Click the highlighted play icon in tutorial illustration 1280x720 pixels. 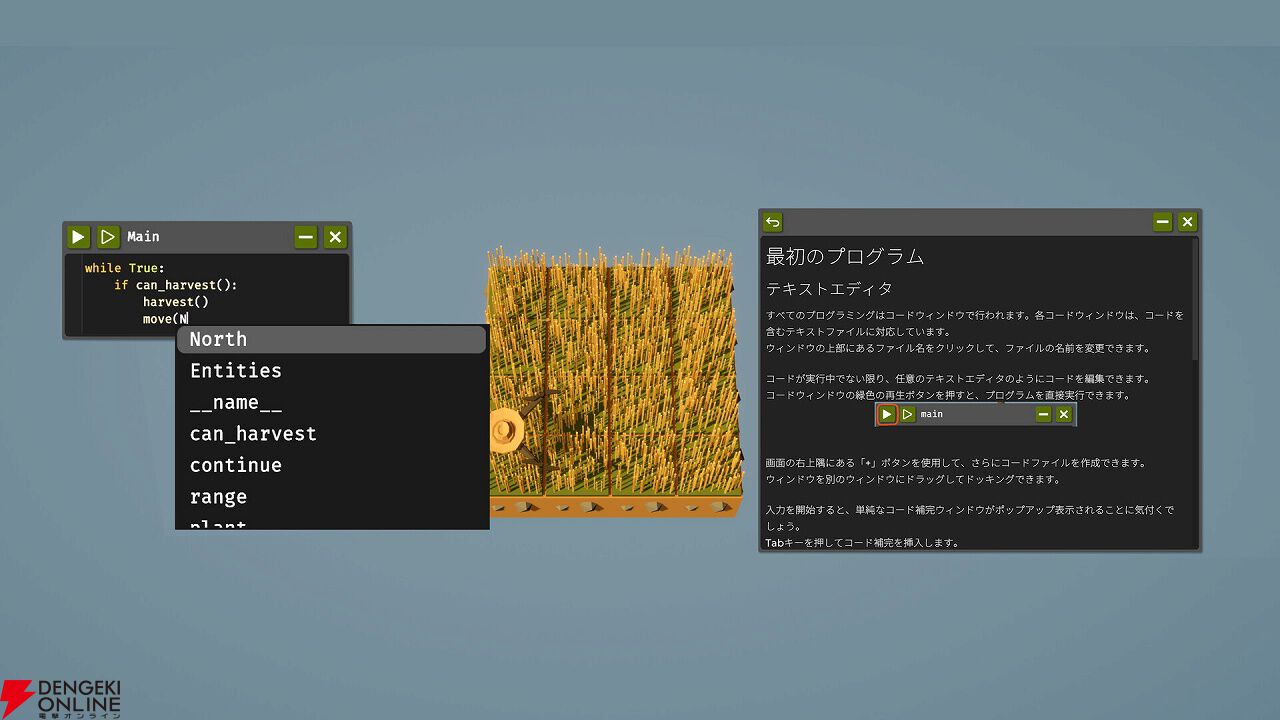click(886, 414)
